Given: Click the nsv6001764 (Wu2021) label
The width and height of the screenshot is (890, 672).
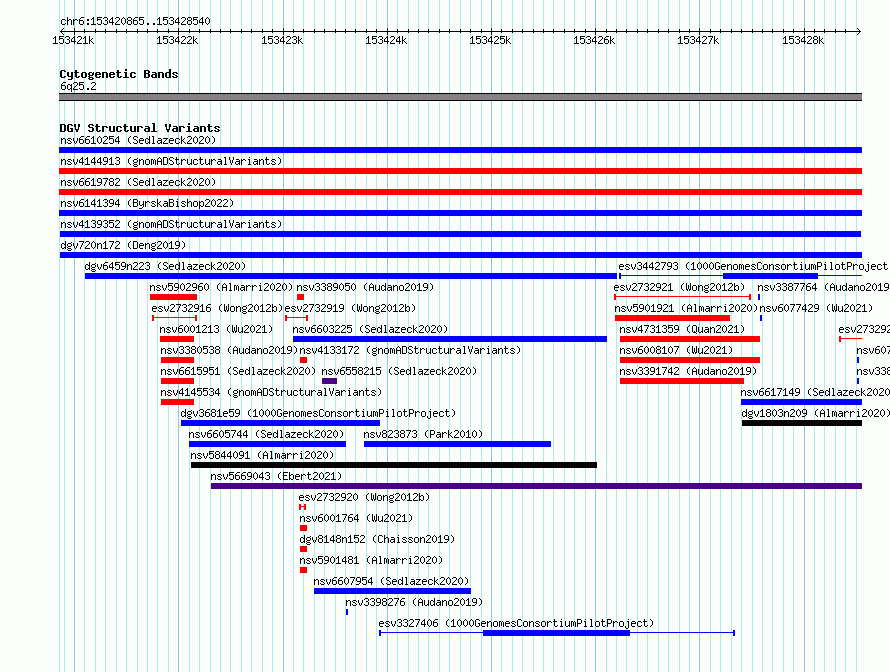Looking at the screenshot, I should (x=356, y=518).
